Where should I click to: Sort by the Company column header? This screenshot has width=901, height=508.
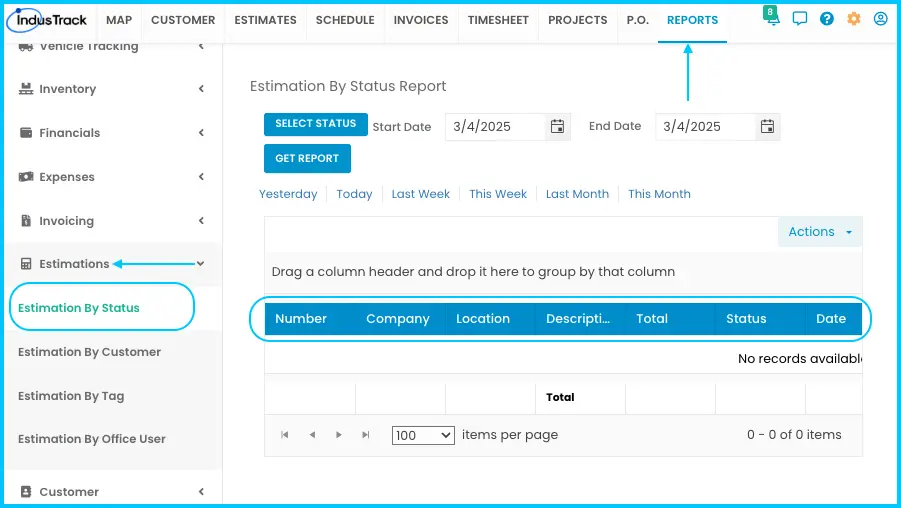point(400,319)
